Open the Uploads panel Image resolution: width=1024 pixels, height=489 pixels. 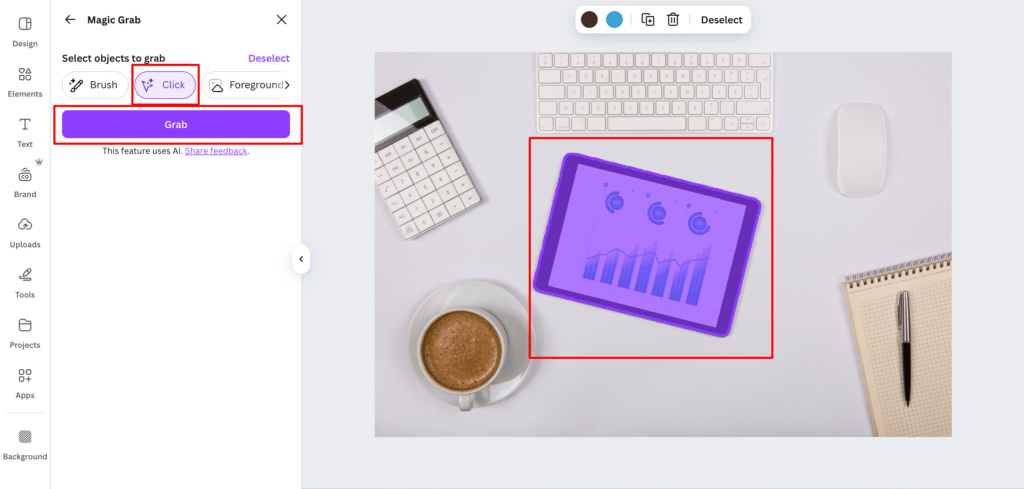pyautogui.click(x=25, y=231)
